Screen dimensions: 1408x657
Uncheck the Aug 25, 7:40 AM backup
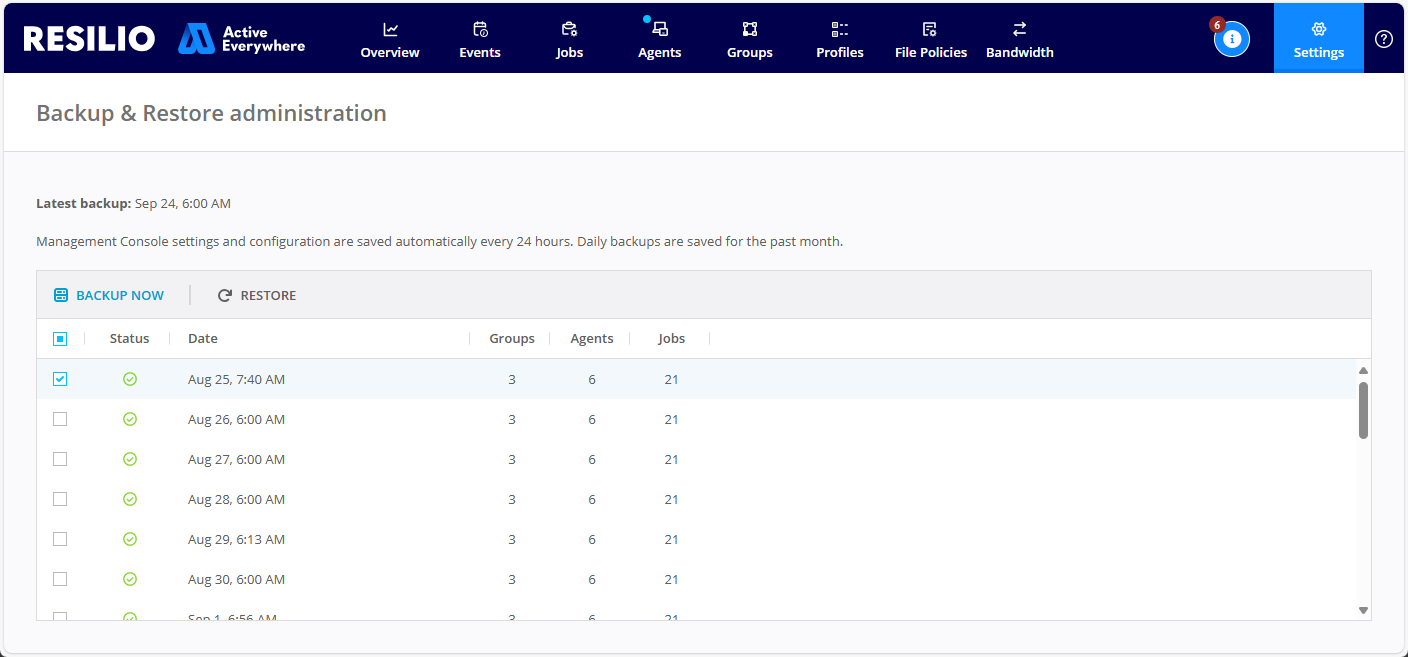pos(60,379)
